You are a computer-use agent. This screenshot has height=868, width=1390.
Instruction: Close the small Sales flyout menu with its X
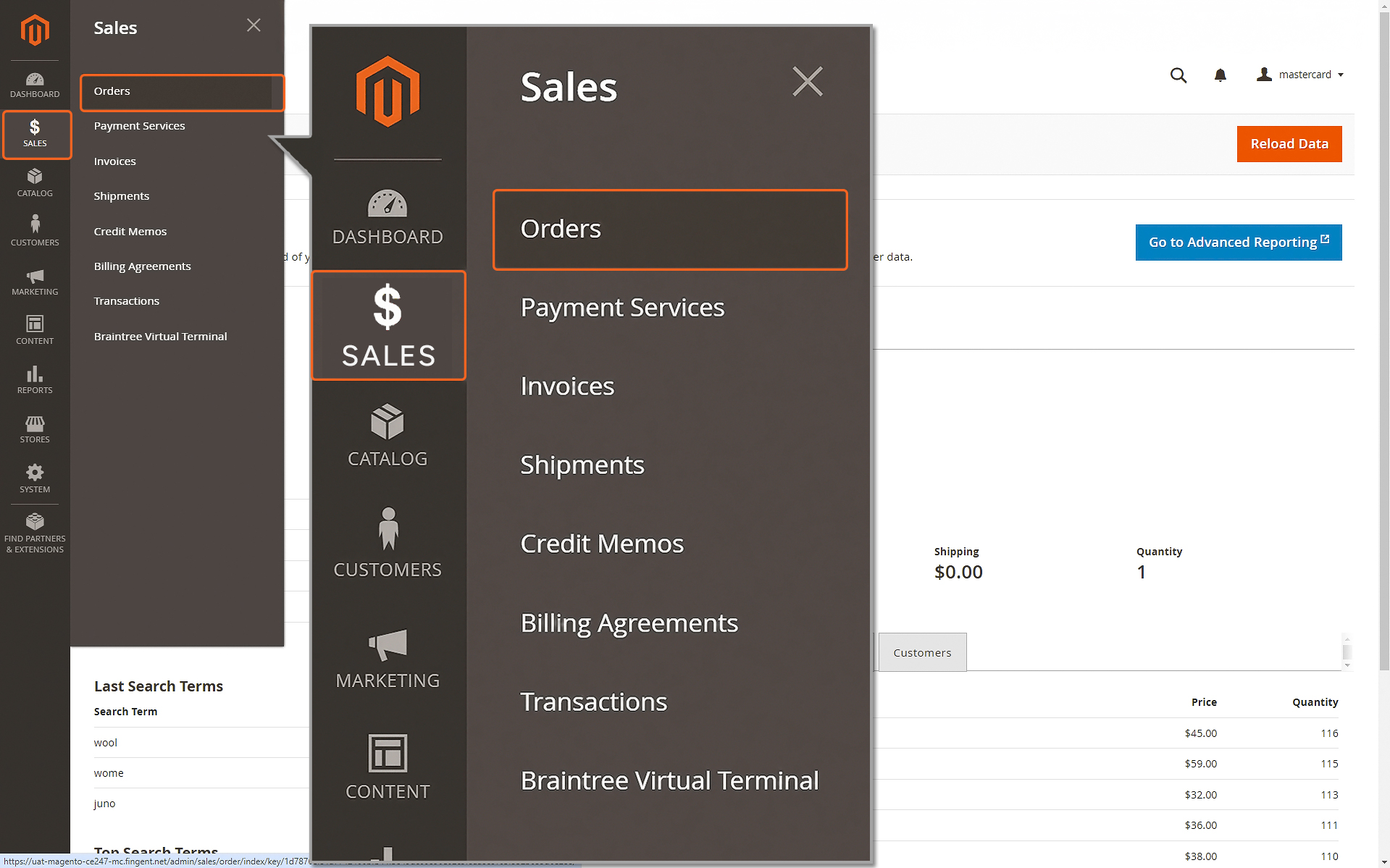[x=254, y=25]
